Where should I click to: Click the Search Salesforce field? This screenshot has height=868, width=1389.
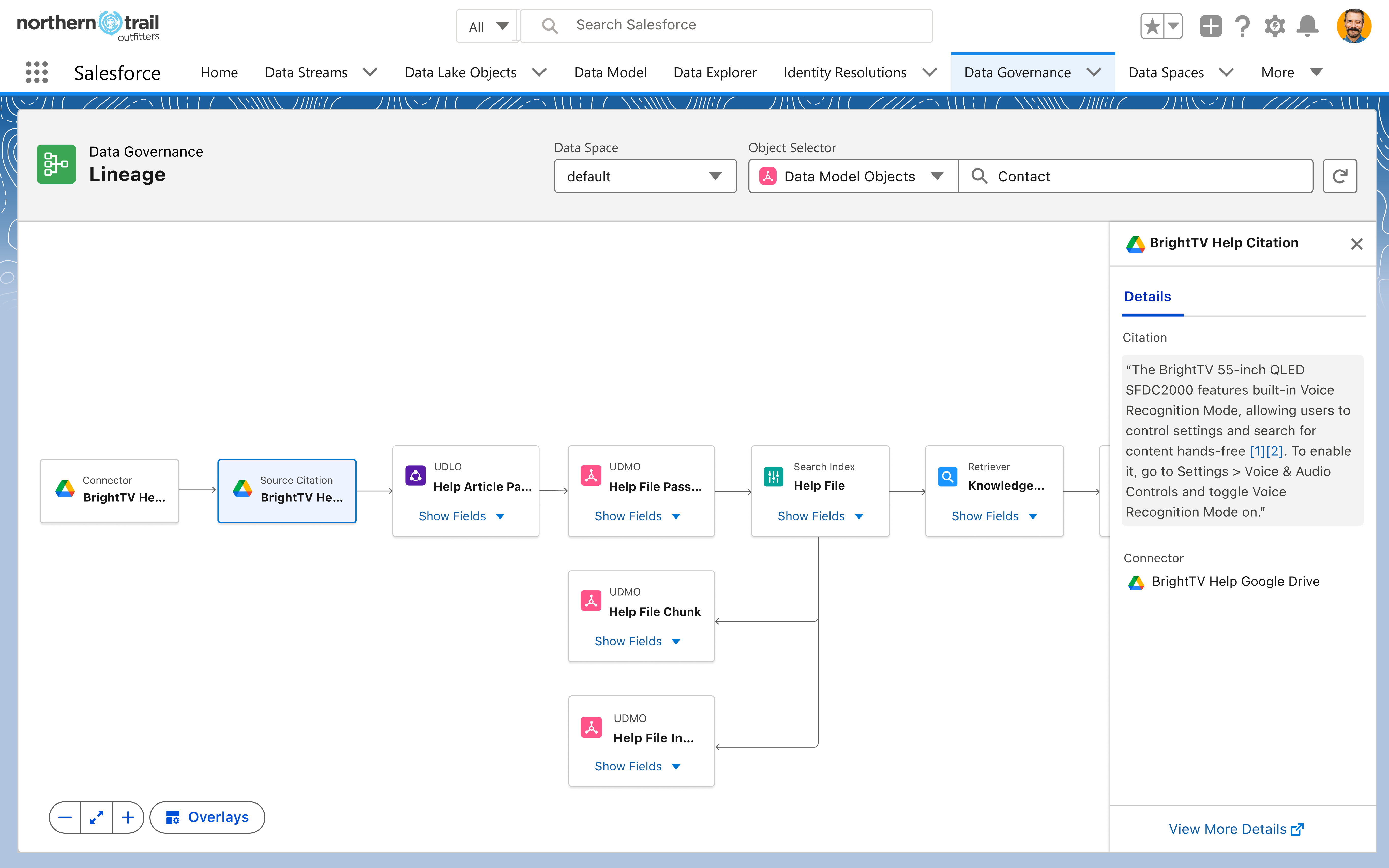(x=726, y=26)
